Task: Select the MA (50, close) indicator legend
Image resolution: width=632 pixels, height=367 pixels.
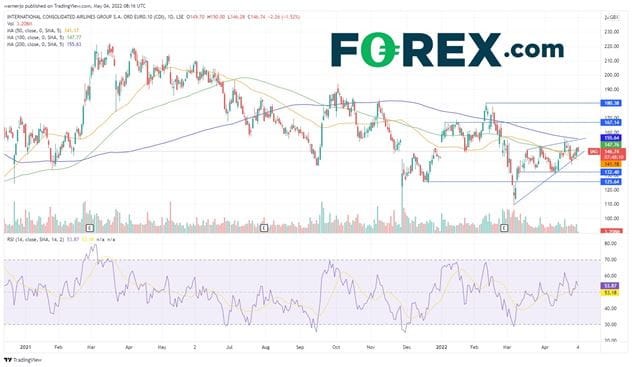Action: [43, 31]
